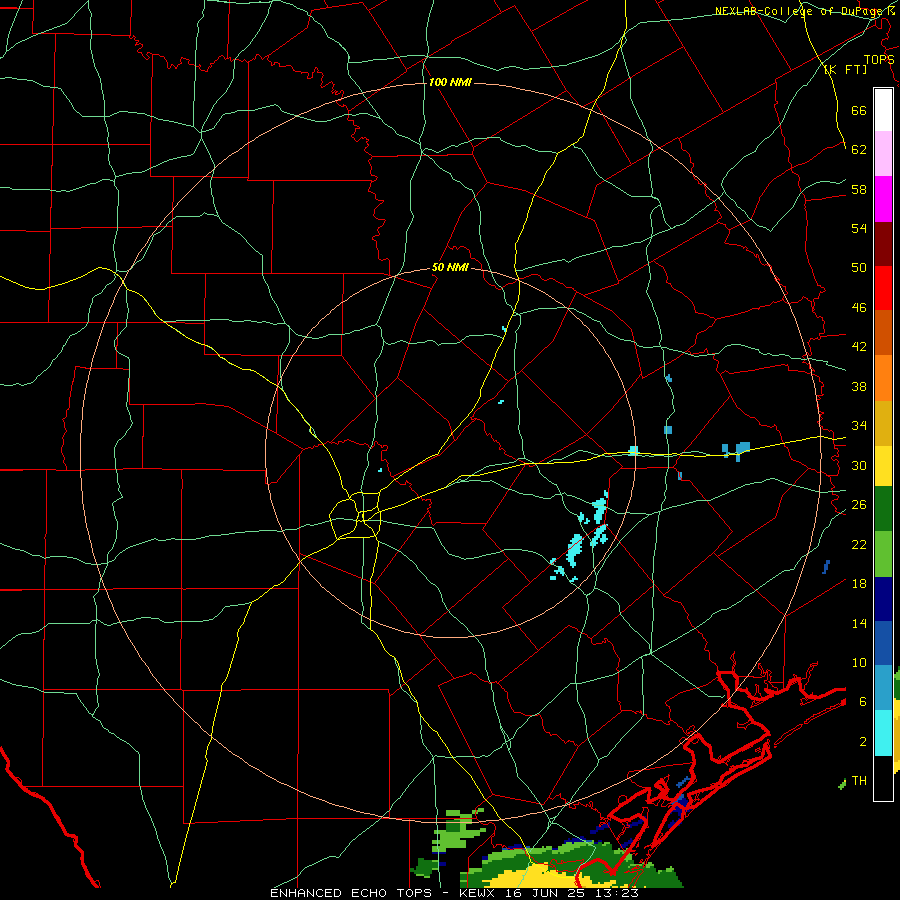The image size is (900, 900).
Task: Click the light green 22 kft legend swatch
Action: pos(883,554)
